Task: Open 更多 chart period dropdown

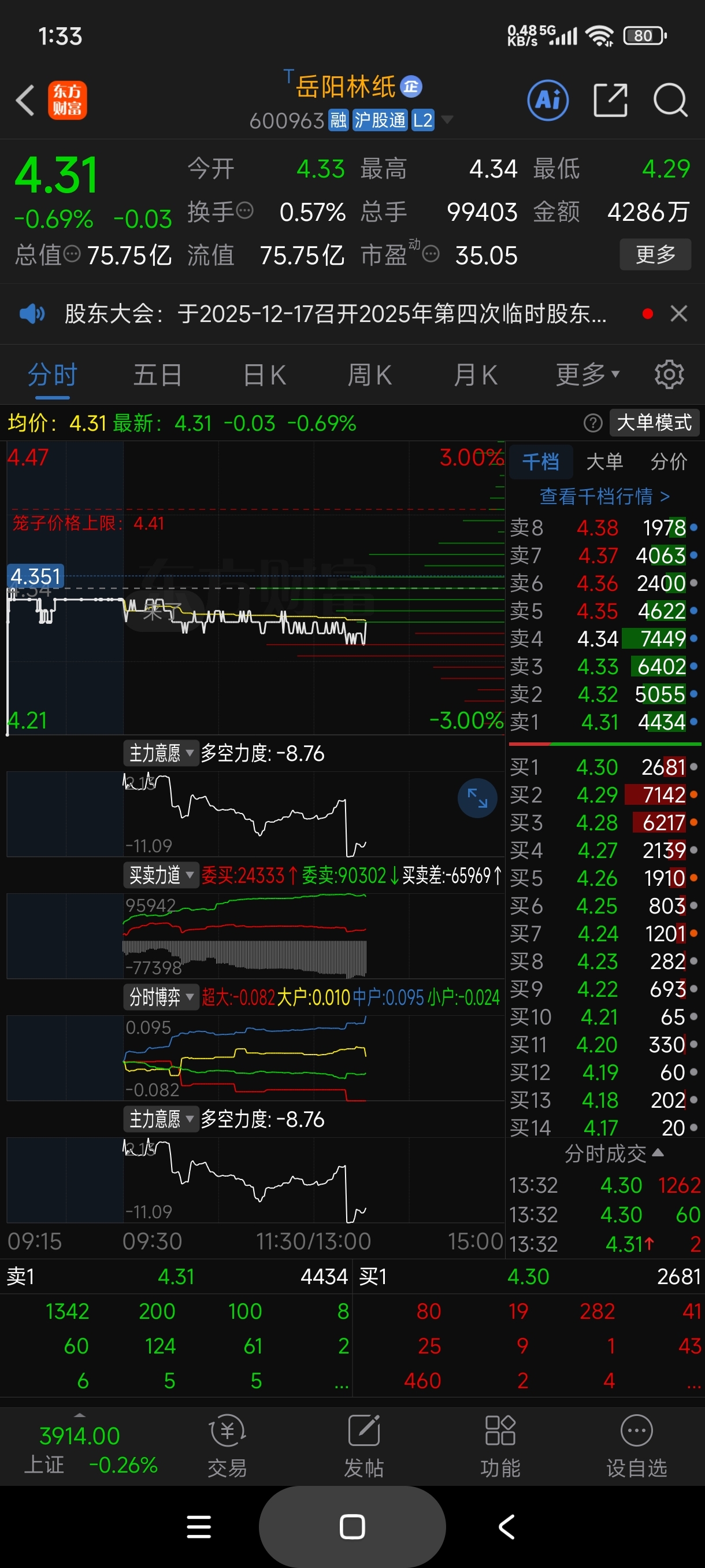Action: [x=588, y=374]
